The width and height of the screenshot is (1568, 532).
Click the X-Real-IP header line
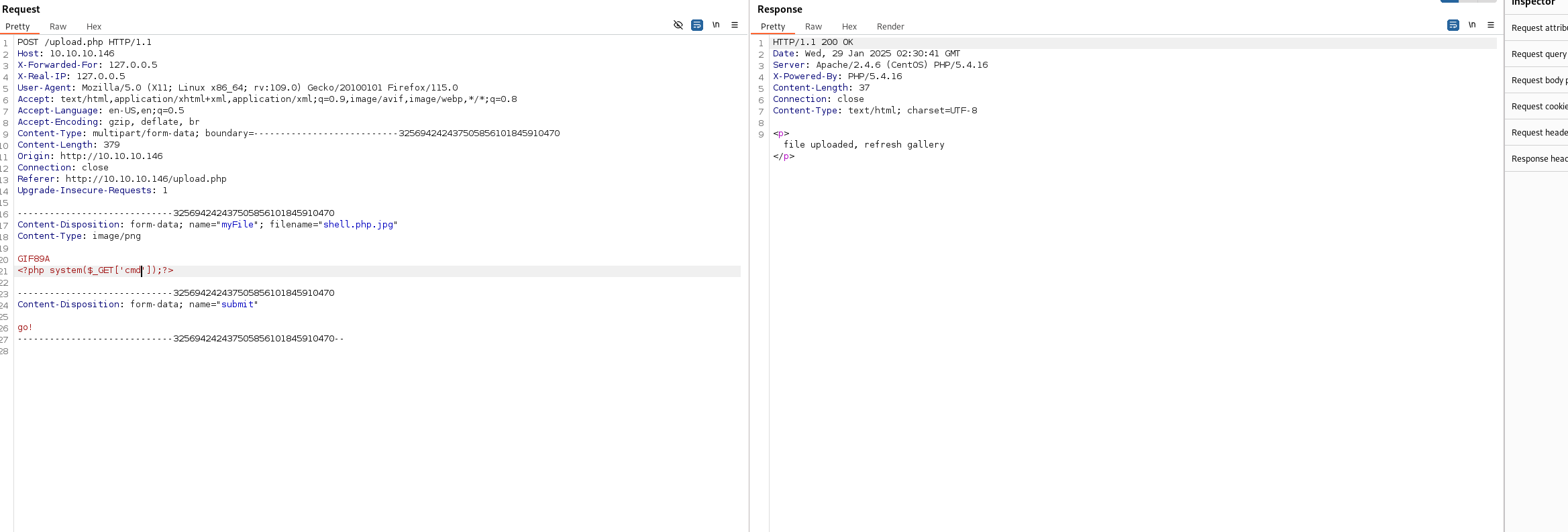71,76
